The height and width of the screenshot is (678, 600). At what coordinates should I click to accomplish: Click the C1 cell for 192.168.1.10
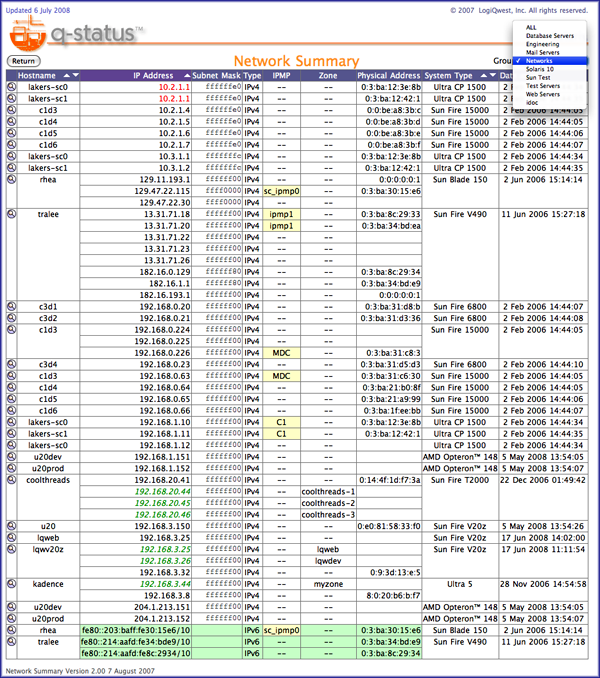[x=281, y=422]
